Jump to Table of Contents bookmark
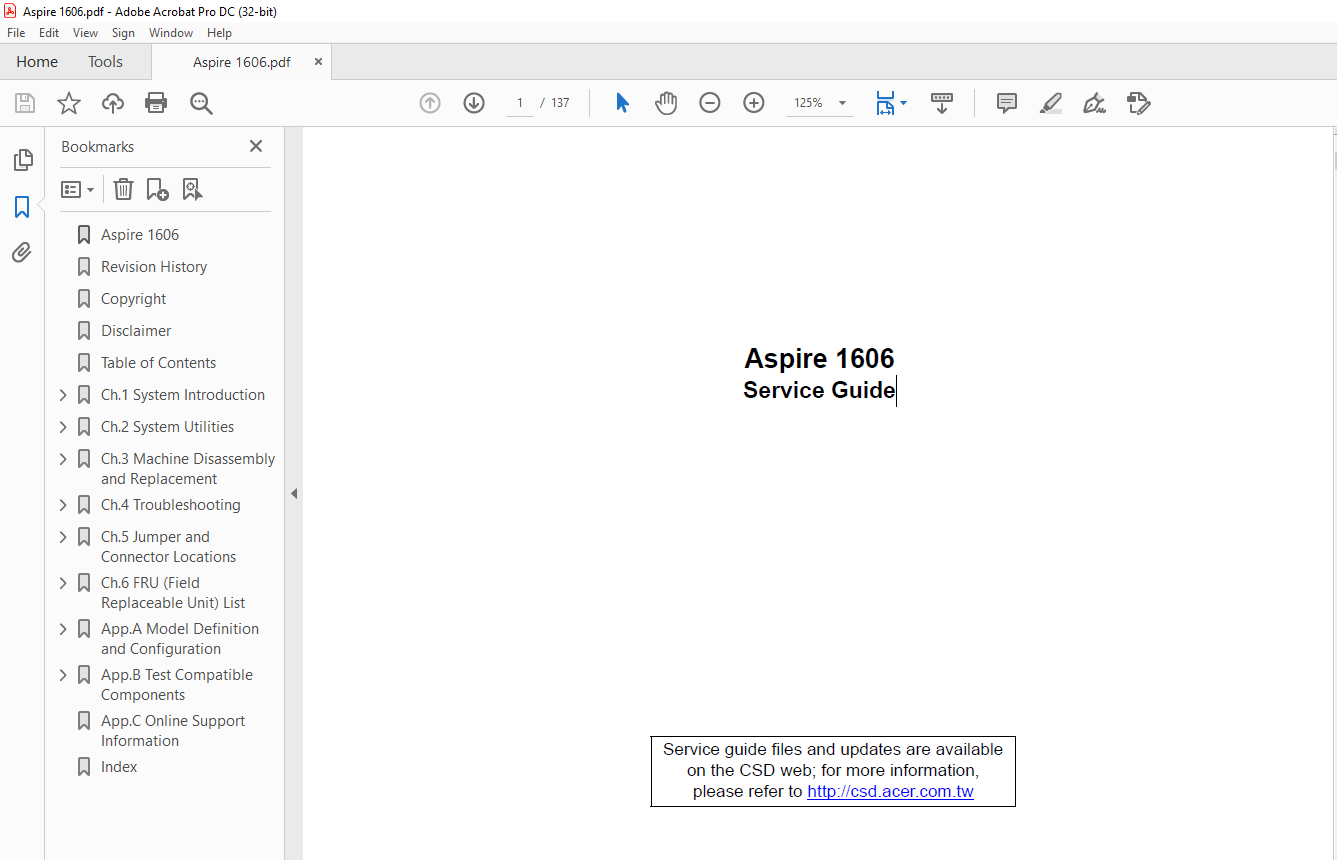 [x=158, y=363]
